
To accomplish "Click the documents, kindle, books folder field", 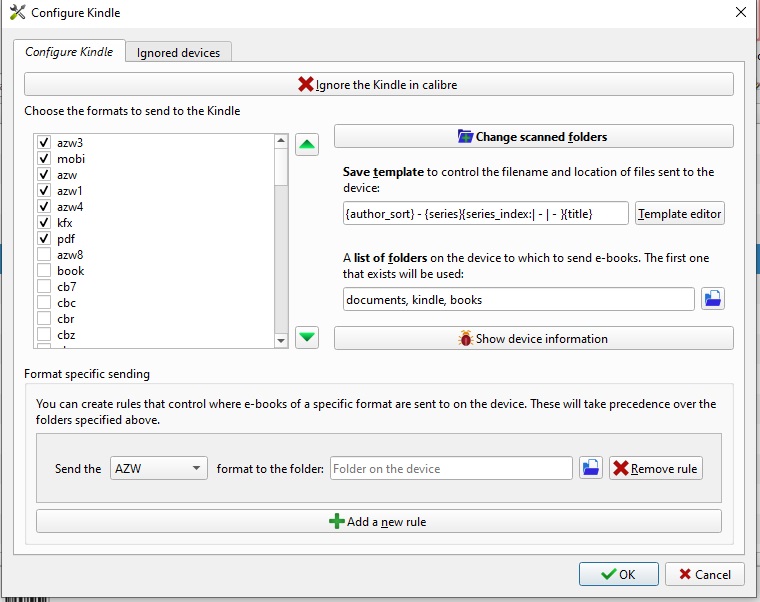I will [x=519, y=299].
